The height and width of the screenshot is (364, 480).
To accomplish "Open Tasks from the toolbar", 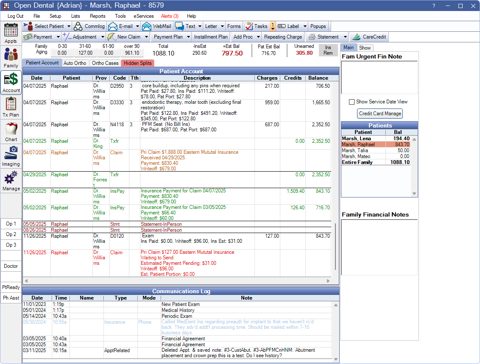I will (256, 26).
